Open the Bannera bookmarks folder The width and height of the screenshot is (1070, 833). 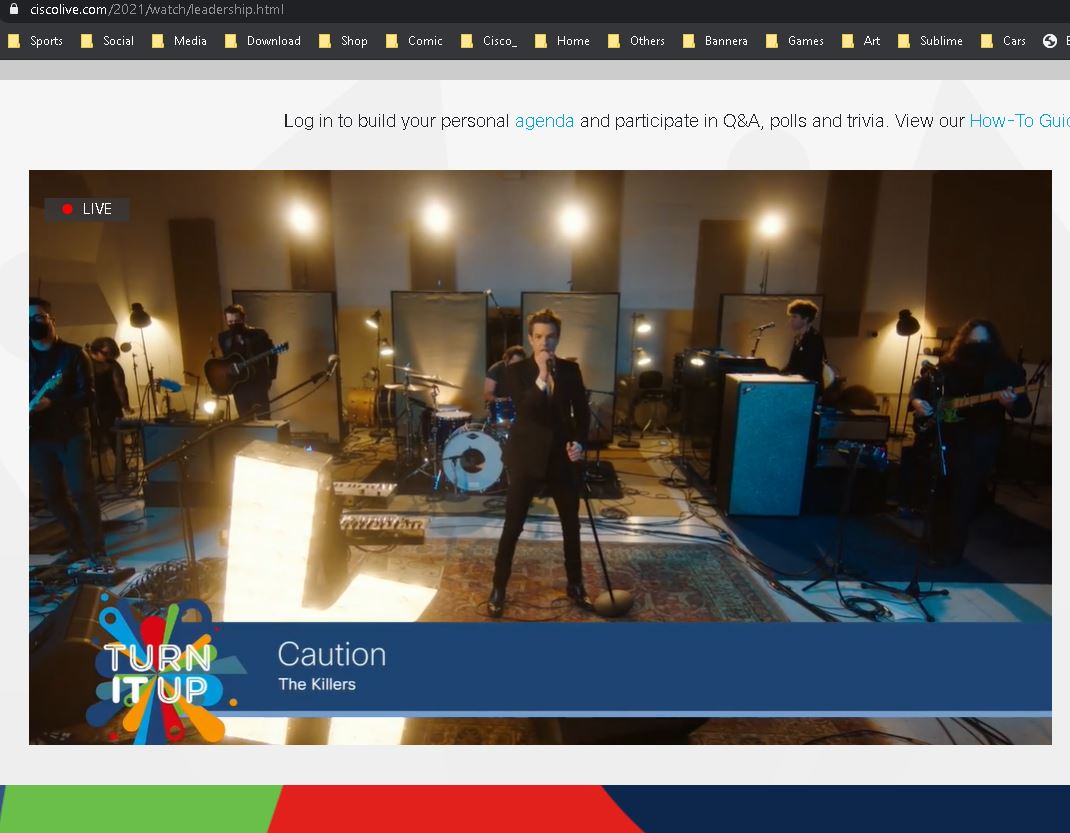(x=716, y=41)
